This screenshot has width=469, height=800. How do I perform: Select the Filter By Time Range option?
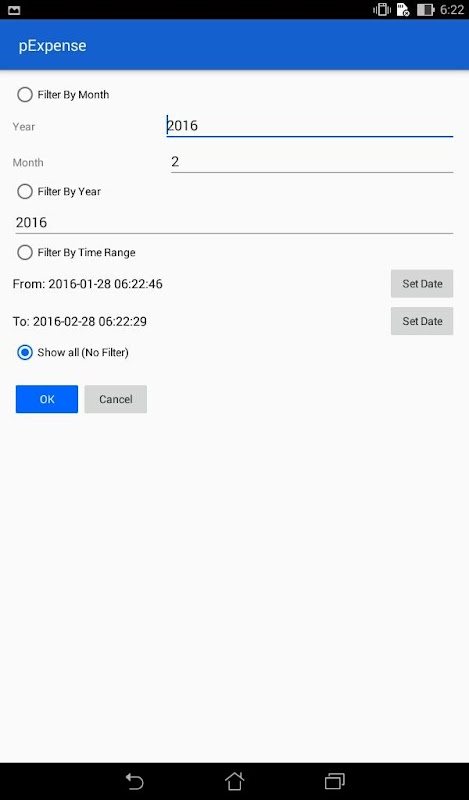coord(25,252)
